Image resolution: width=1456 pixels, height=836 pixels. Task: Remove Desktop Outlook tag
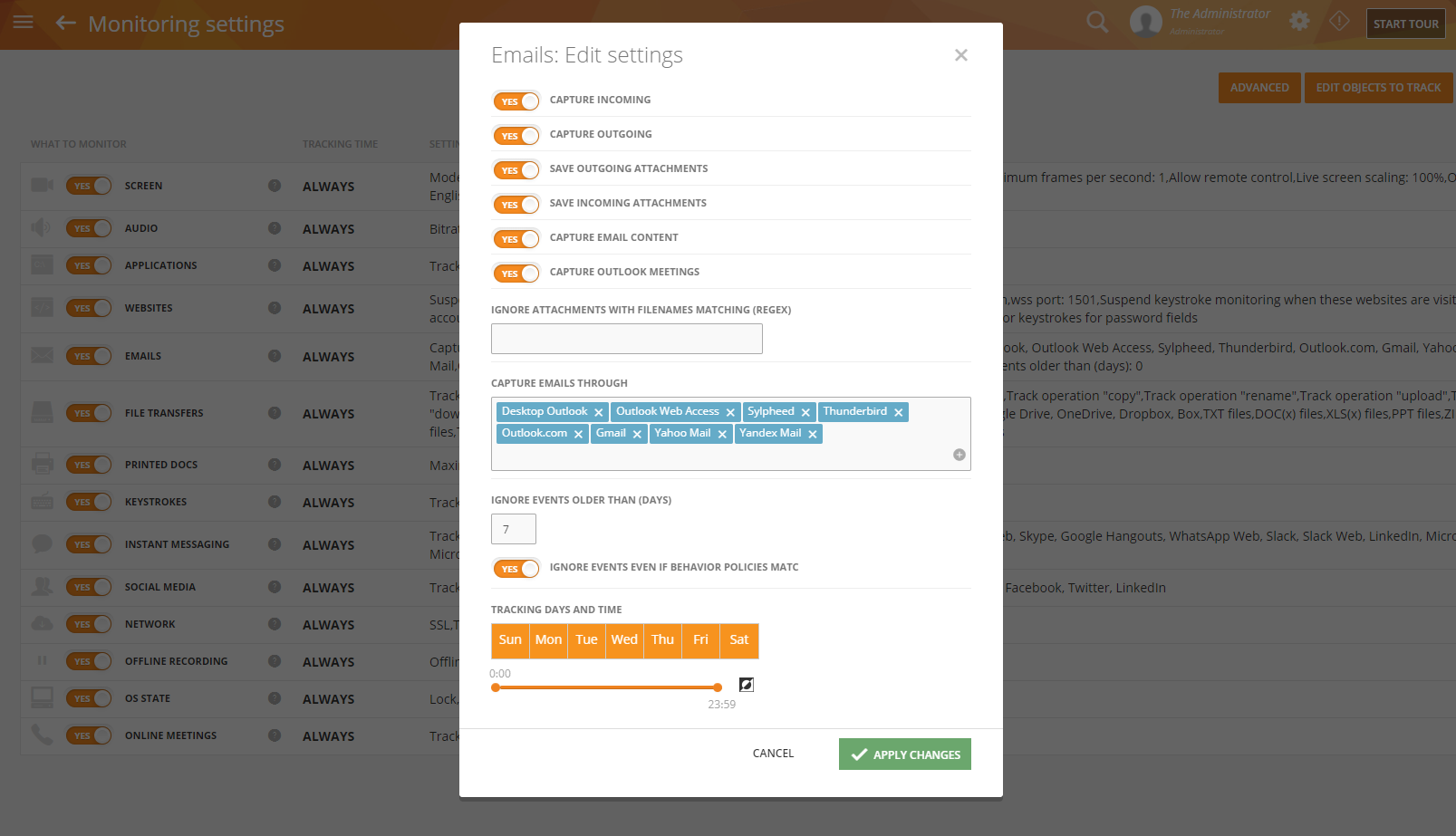(x=598, y=412)
